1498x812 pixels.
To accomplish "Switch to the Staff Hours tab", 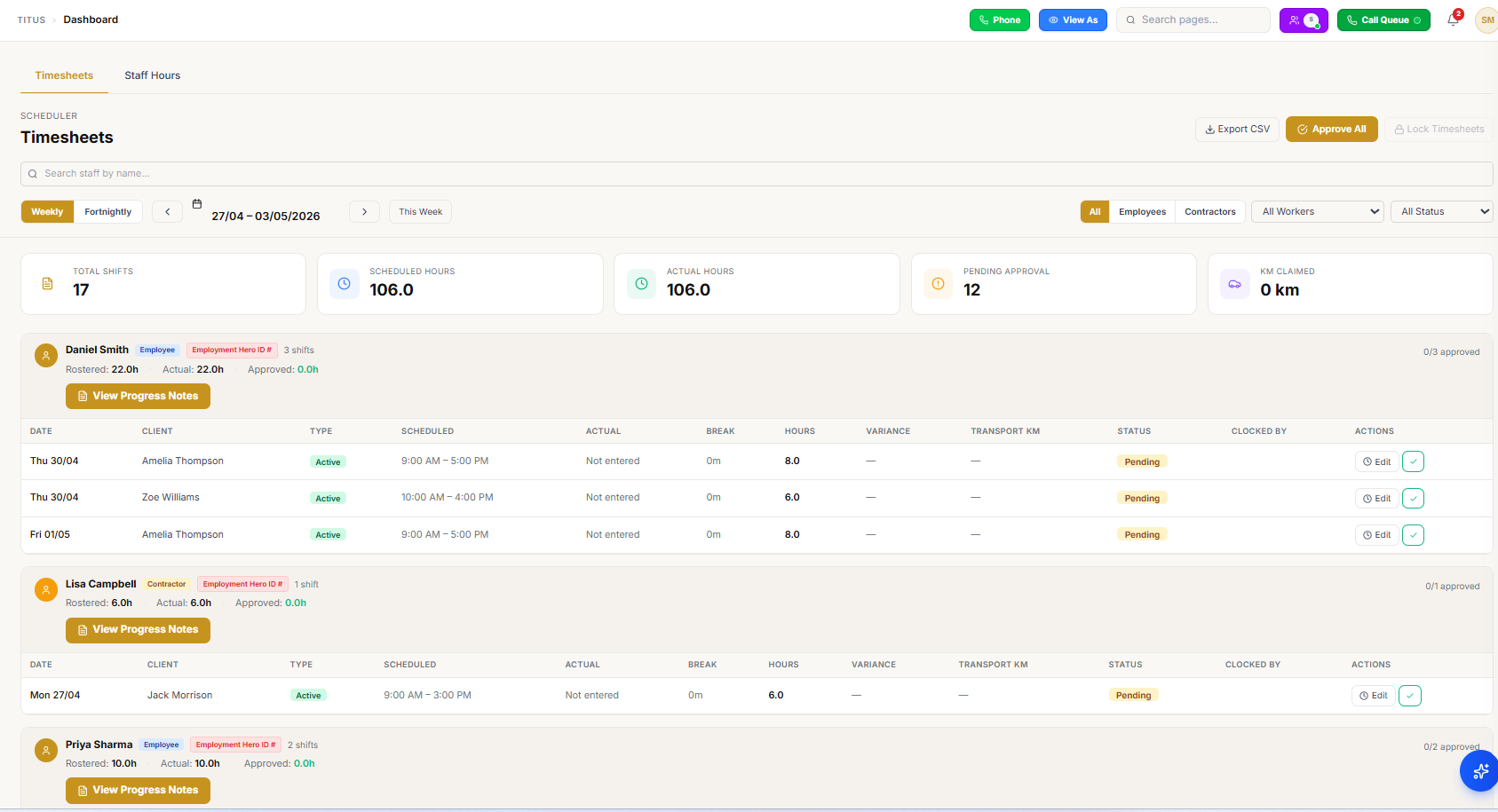I will coord(153,75).
